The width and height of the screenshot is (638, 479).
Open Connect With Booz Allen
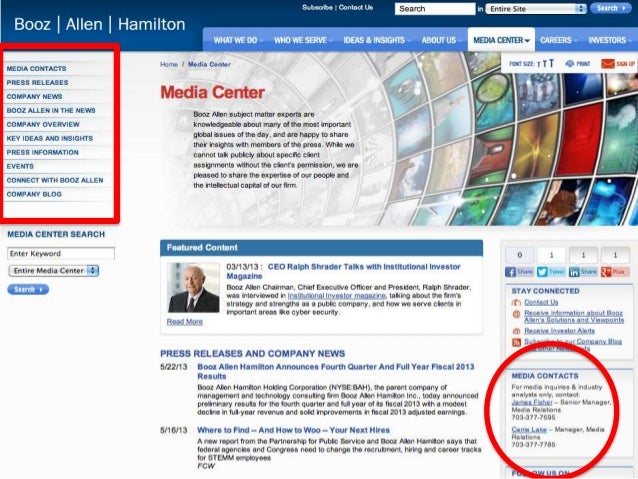pyautogui.click(x=55, y=180)
